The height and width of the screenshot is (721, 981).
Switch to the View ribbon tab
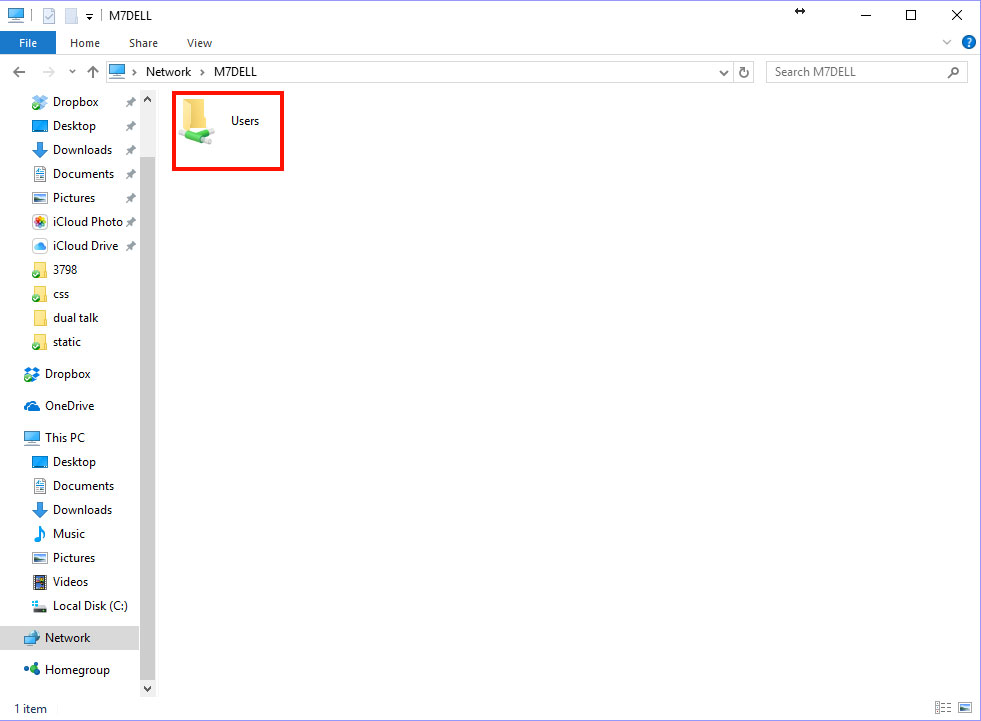(199, 43)
